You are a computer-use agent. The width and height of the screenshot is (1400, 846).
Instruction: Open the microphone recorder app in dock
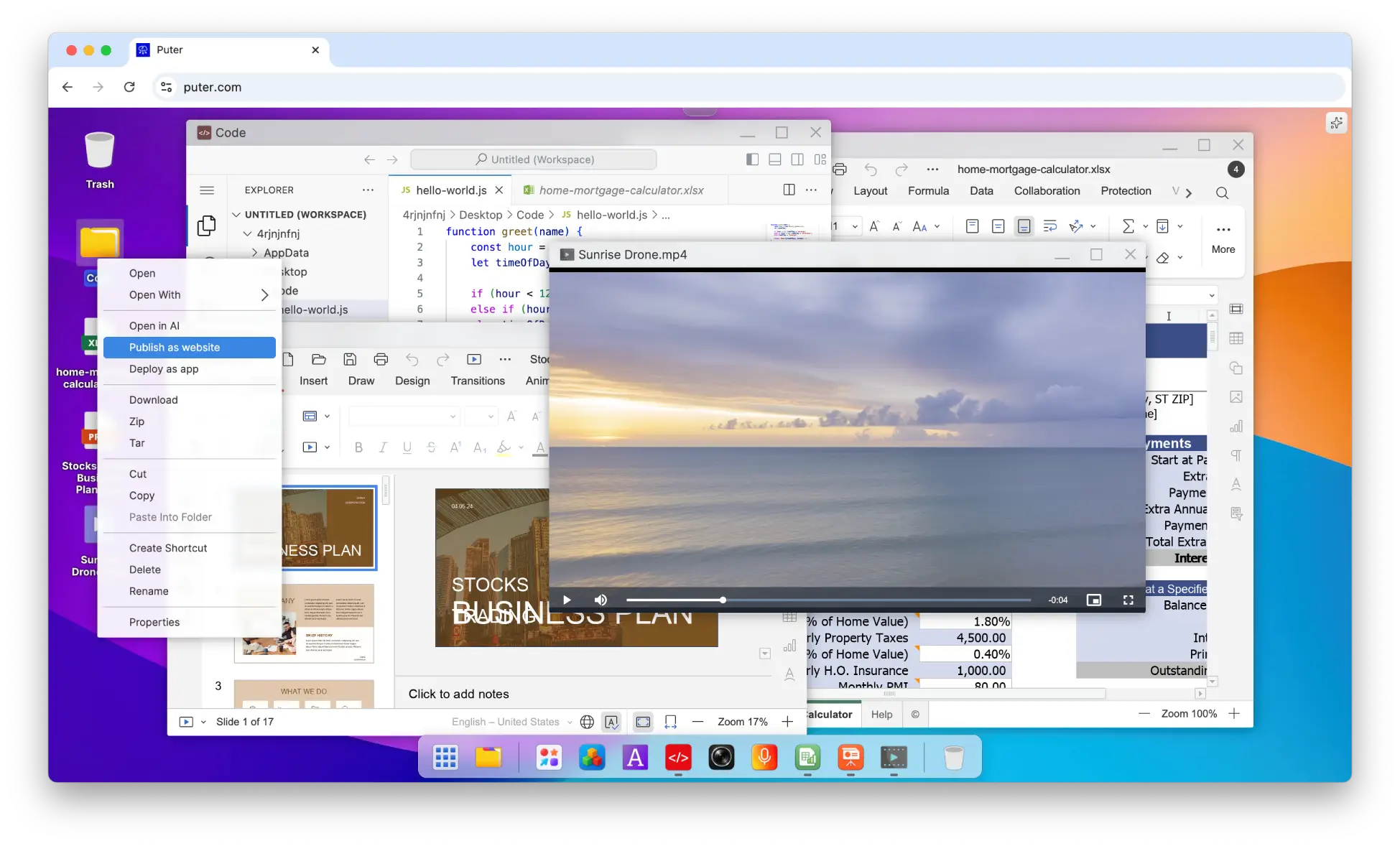tap(764, 757)
